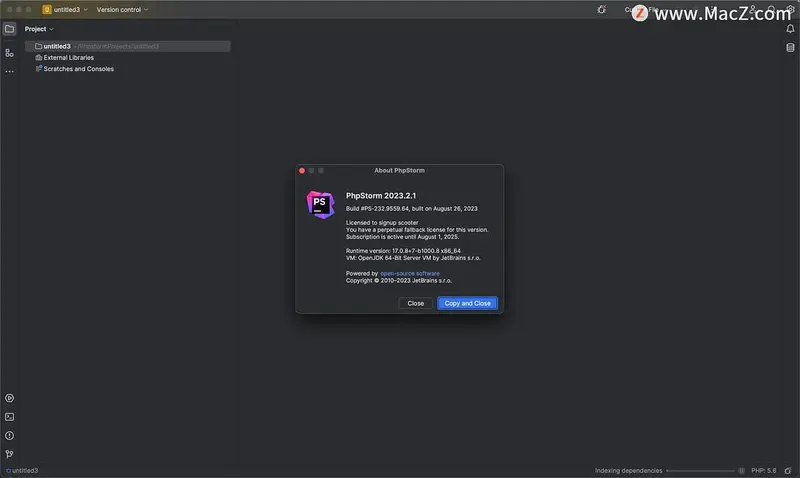Select the untitled3 project folder row
Viewport: 800px width, 478px height.
128,46
